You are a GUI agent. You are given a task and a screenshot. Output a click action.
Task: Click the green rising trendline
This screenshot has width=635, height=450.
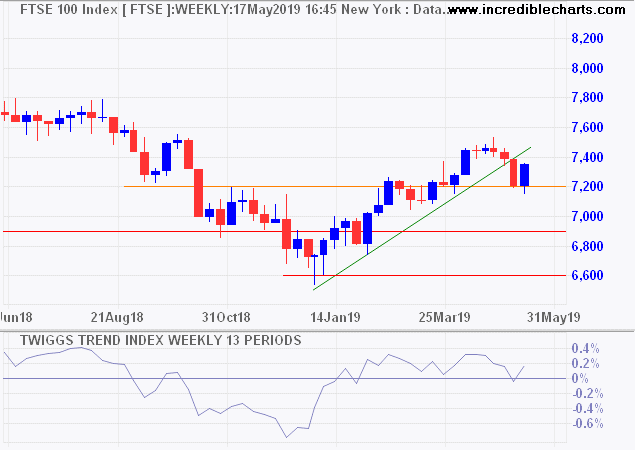(421, 219)
